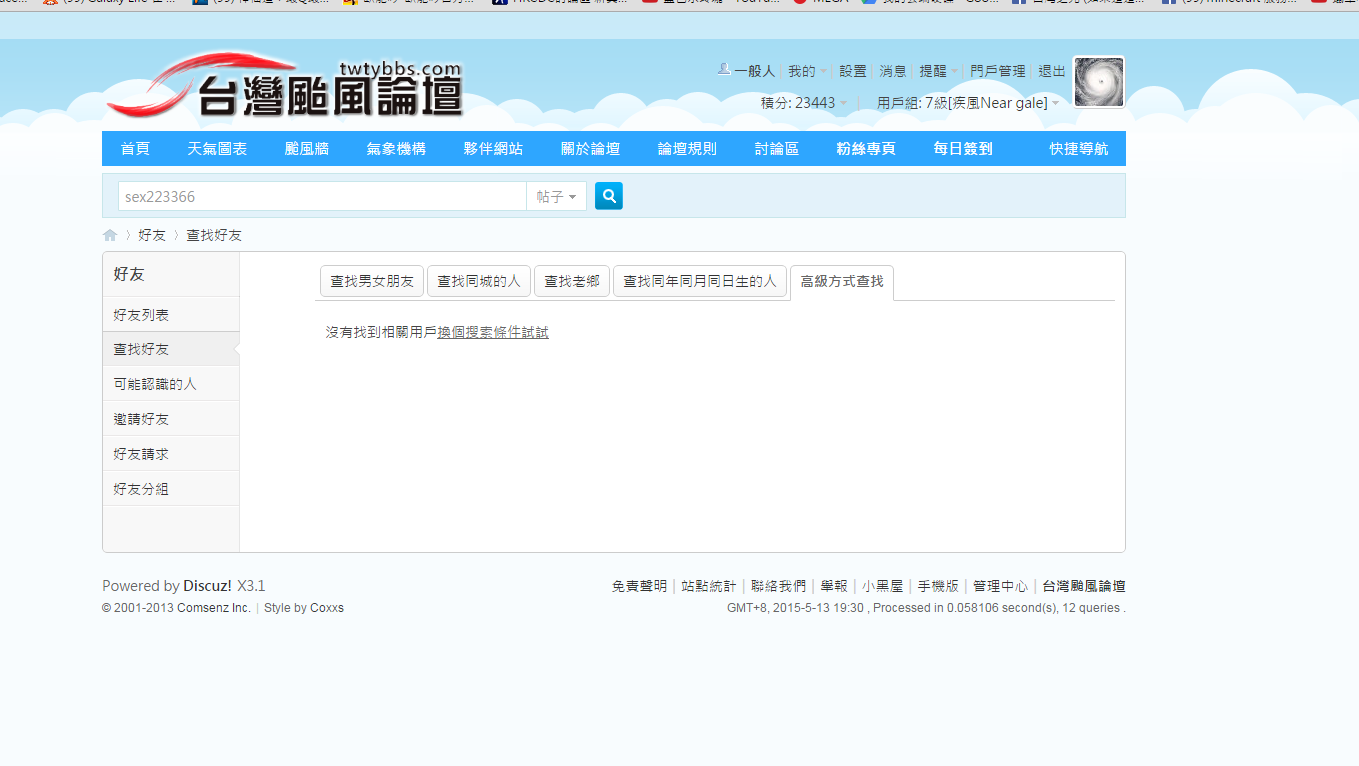1359x766 pixels.
Task: Click 換個搜索條件試試 link
Action: (x=493, y=332)
